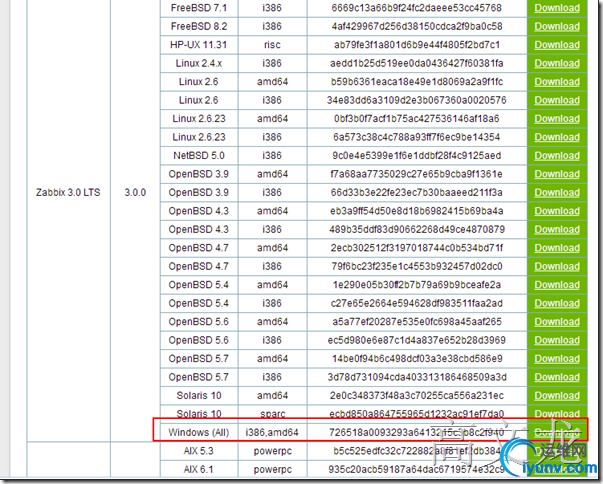Select hash '2ecb302512f3197018744c0b534bd71f'
The image size is (603, 484).
(x=416, y=248)
